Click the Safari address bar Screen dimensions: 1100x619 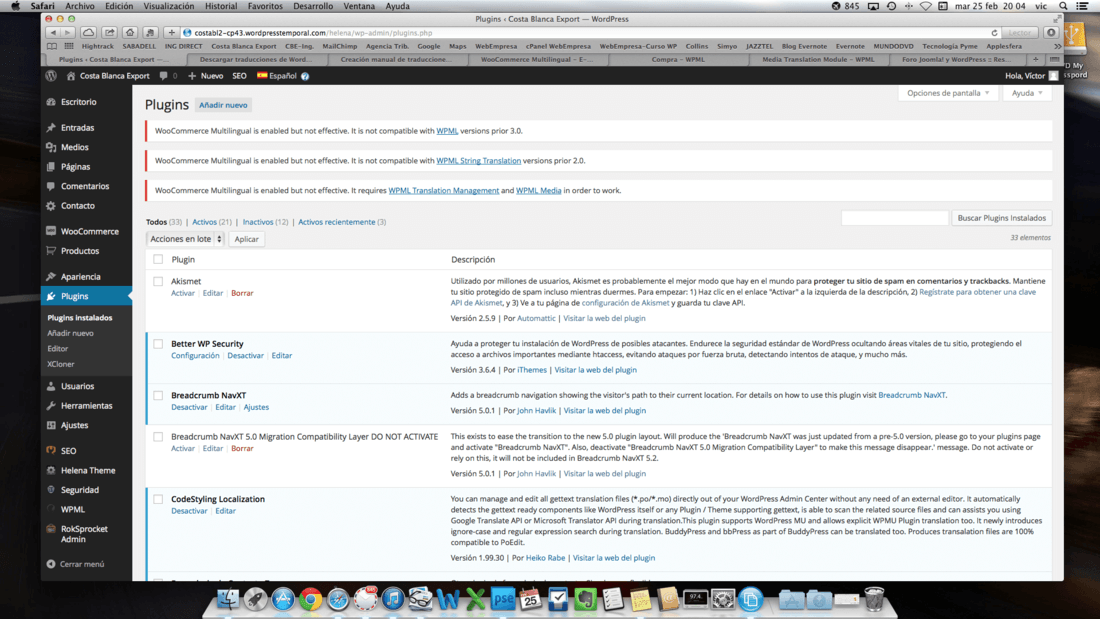pos(589,32)
